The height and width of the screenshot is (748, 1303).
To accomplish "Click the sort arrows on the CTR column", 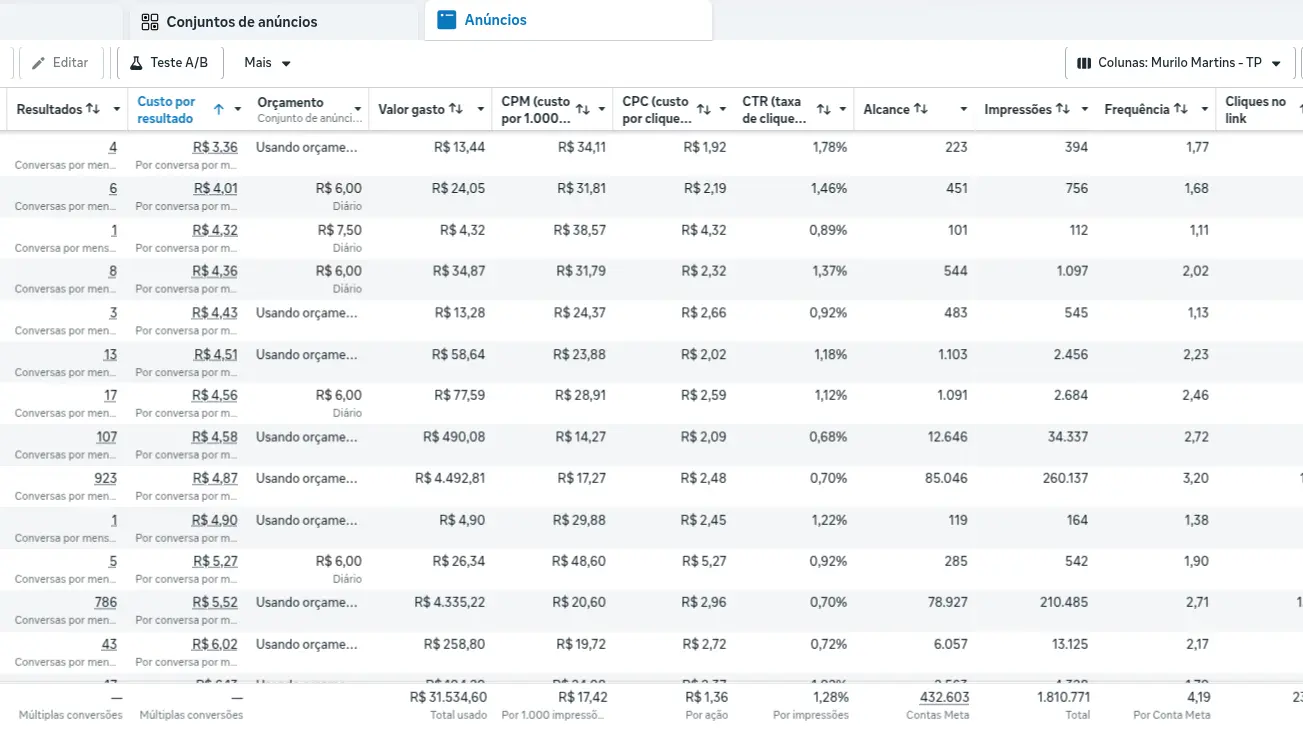I will pyautogui.click(x=824, y=109).
